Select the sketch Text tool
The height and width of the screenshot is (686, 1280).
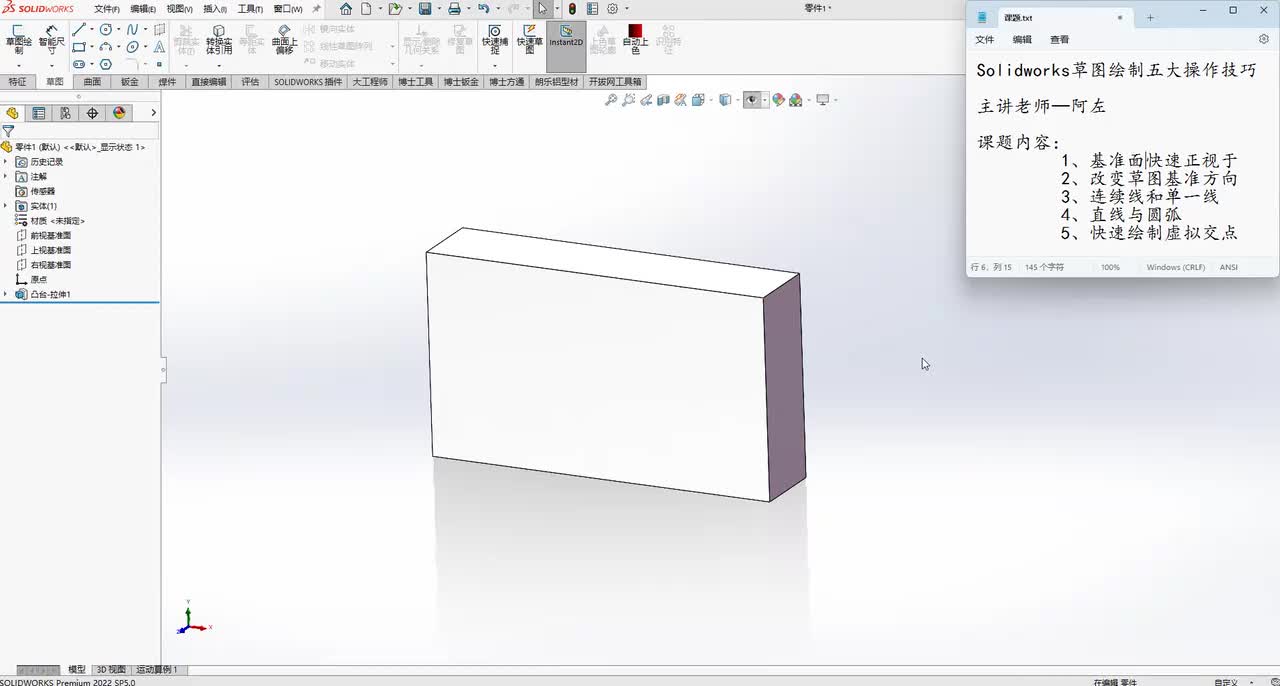(159, 47)
